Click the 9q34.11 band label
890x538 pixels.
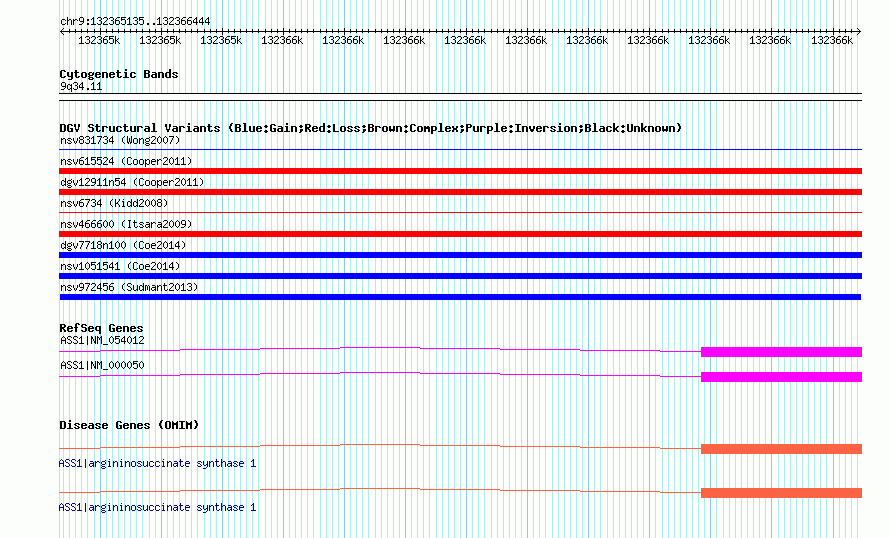81,86
